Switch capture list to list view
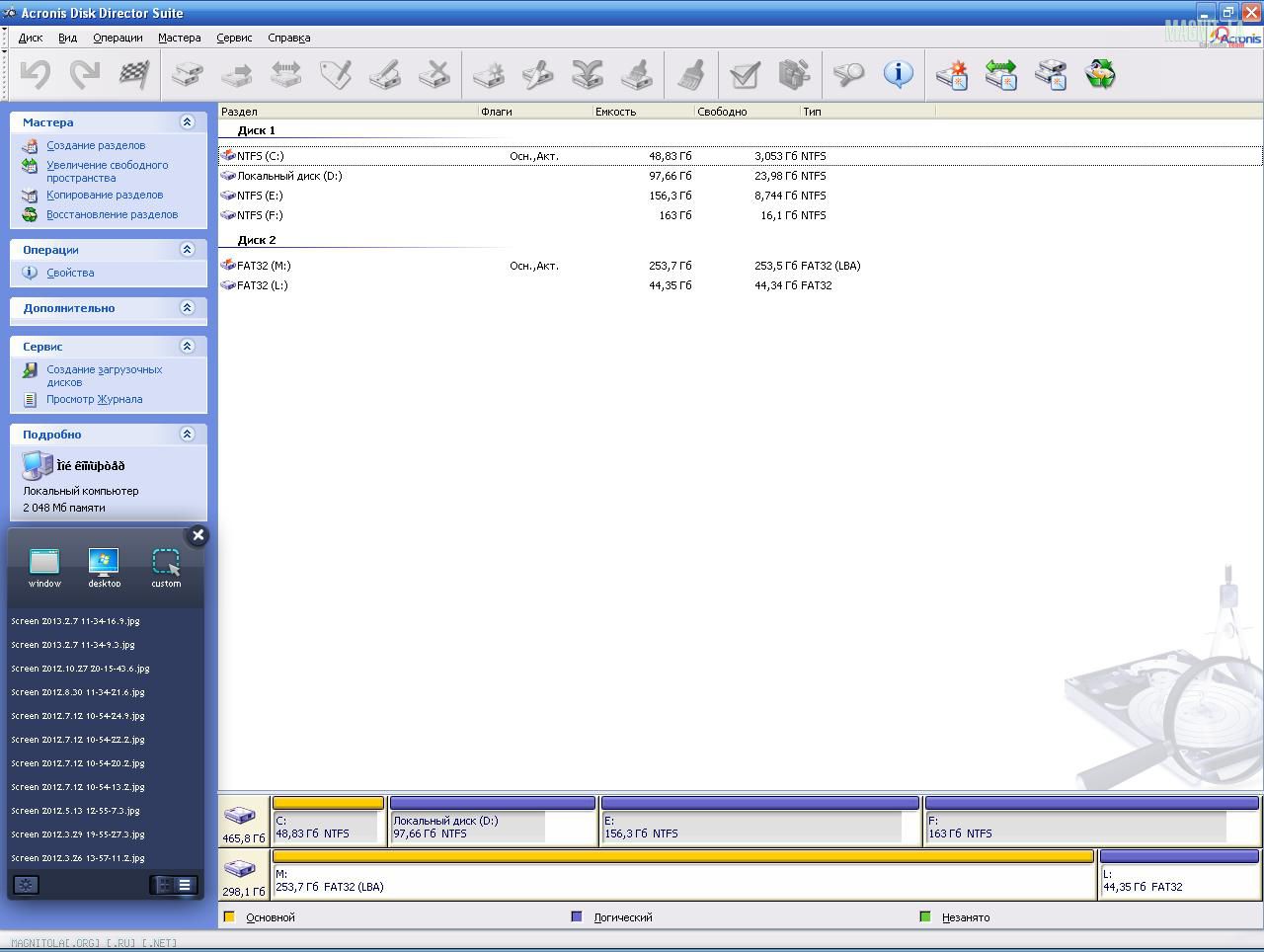Image resolution: width=1264 pixels, height=952 pixels. click(x=185, y=884)
